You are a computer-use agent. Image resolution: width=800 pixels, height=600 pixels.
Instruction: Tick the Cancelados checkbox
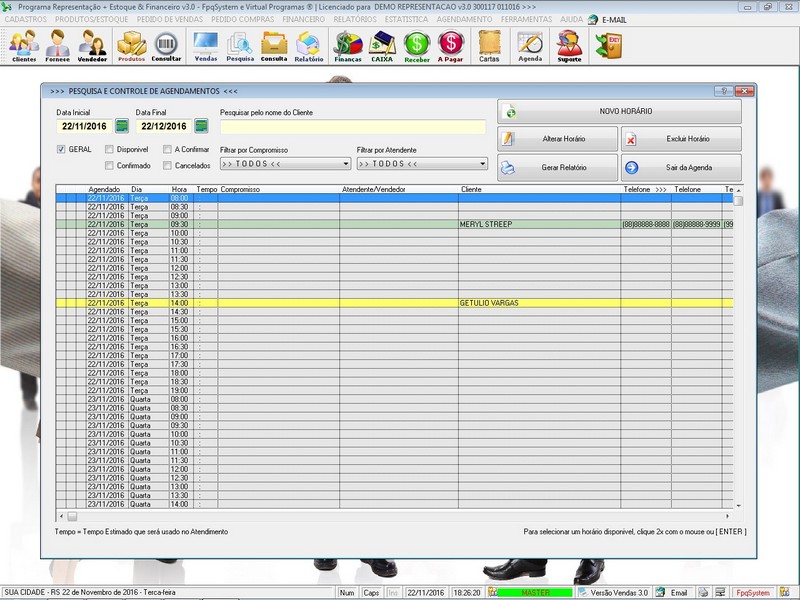point(167,165)
